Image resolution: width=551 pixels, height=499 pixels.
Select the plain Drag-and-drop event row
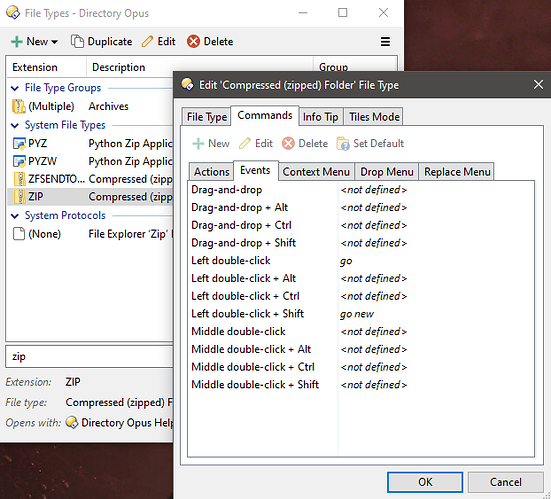click(361, 190)
